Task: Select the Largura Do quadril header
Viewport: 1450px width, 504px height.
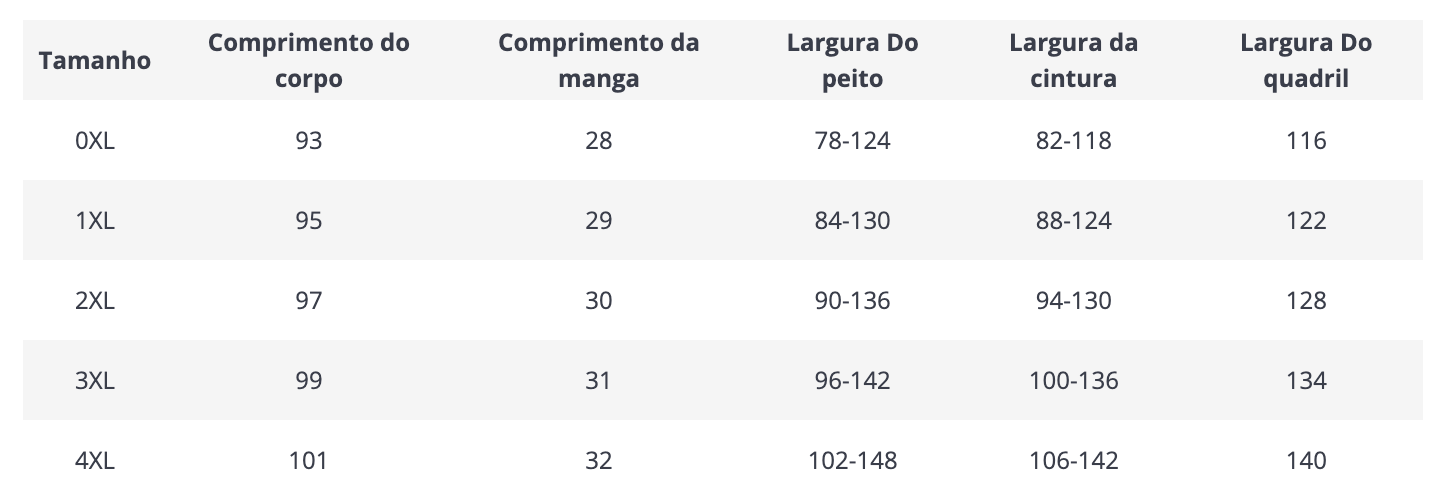Action: pyautogui.click(x=1306, y=61)
